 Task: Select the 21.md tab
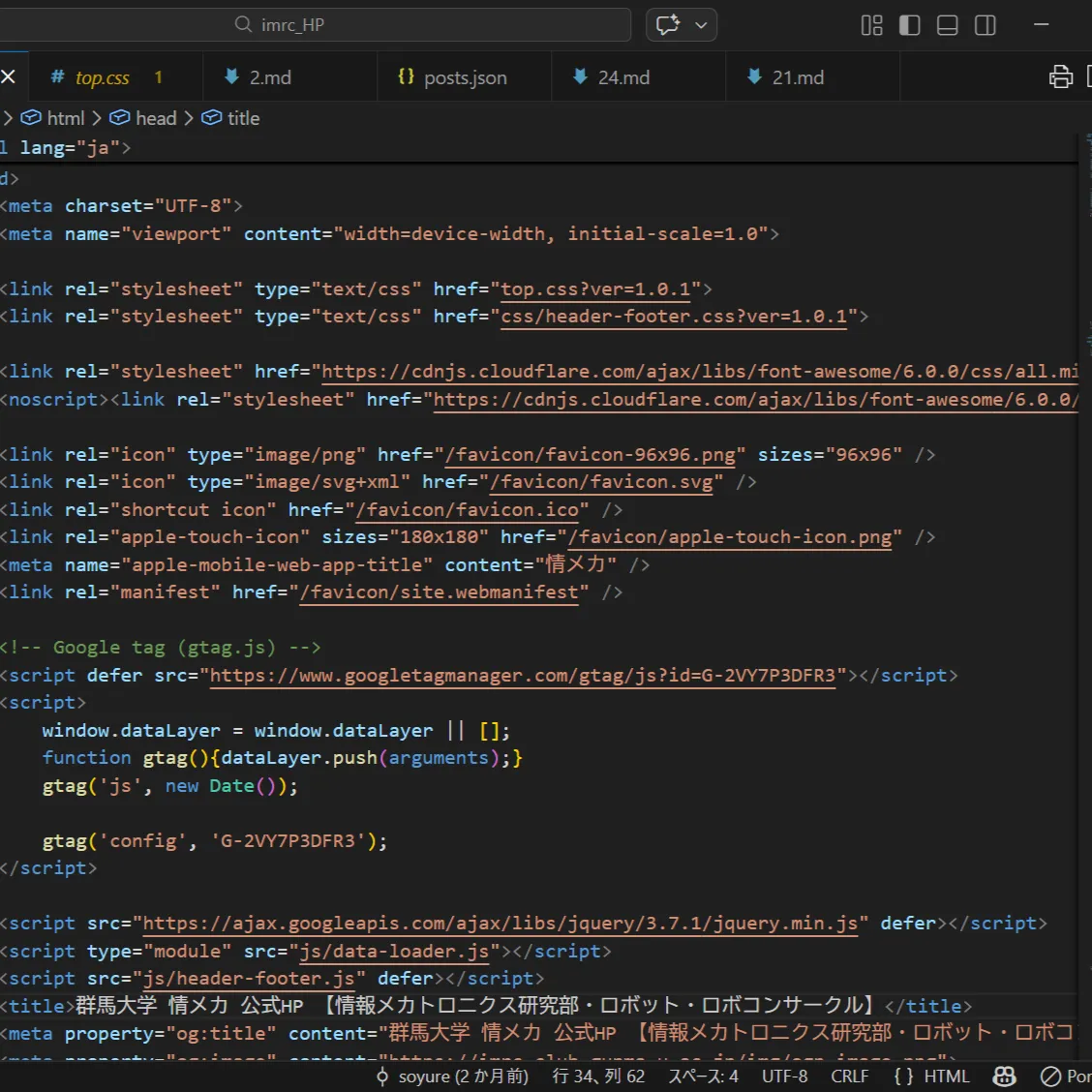point(797,77)
